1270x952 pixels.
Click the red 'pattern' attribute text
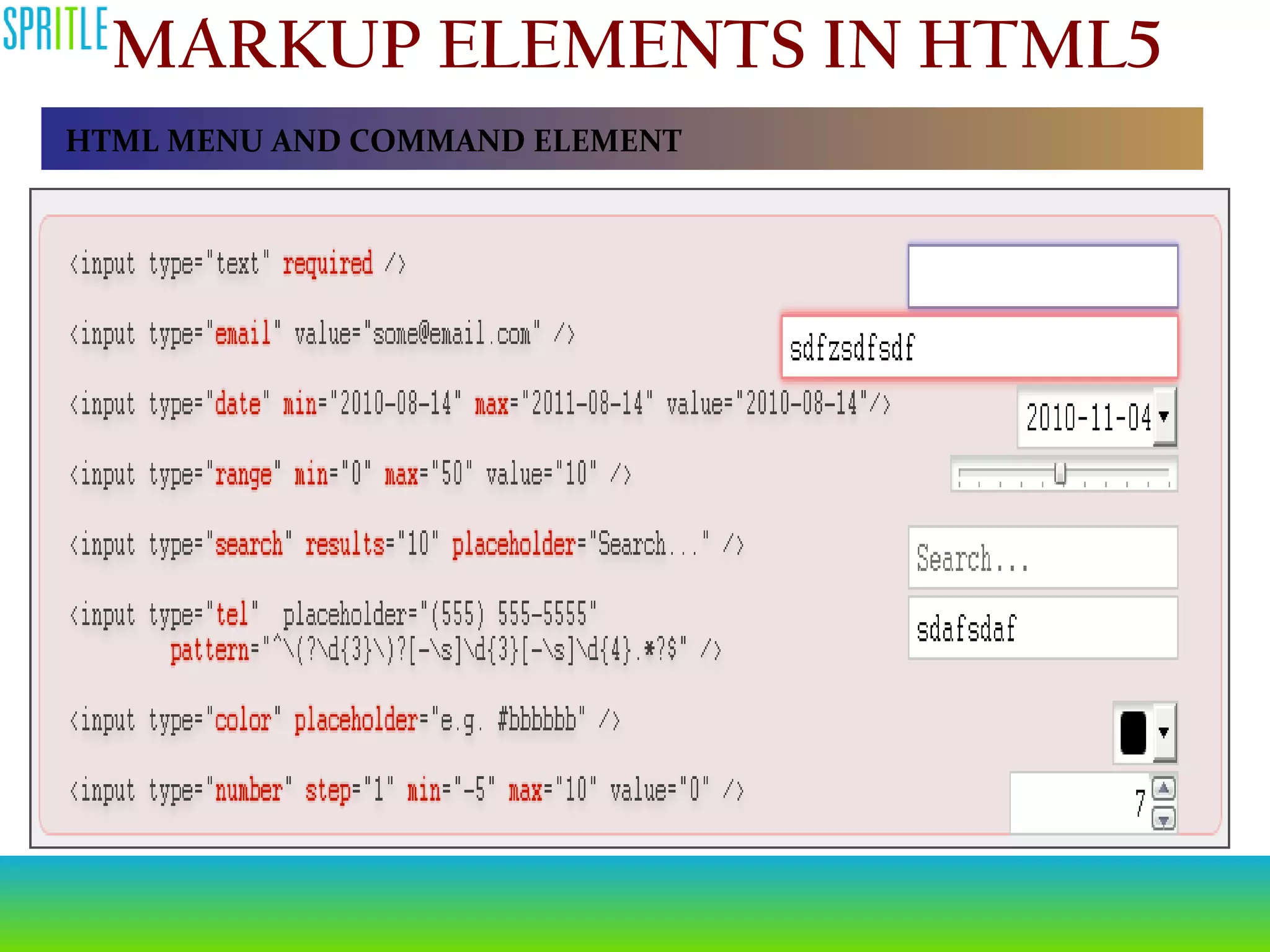[210, 651]
